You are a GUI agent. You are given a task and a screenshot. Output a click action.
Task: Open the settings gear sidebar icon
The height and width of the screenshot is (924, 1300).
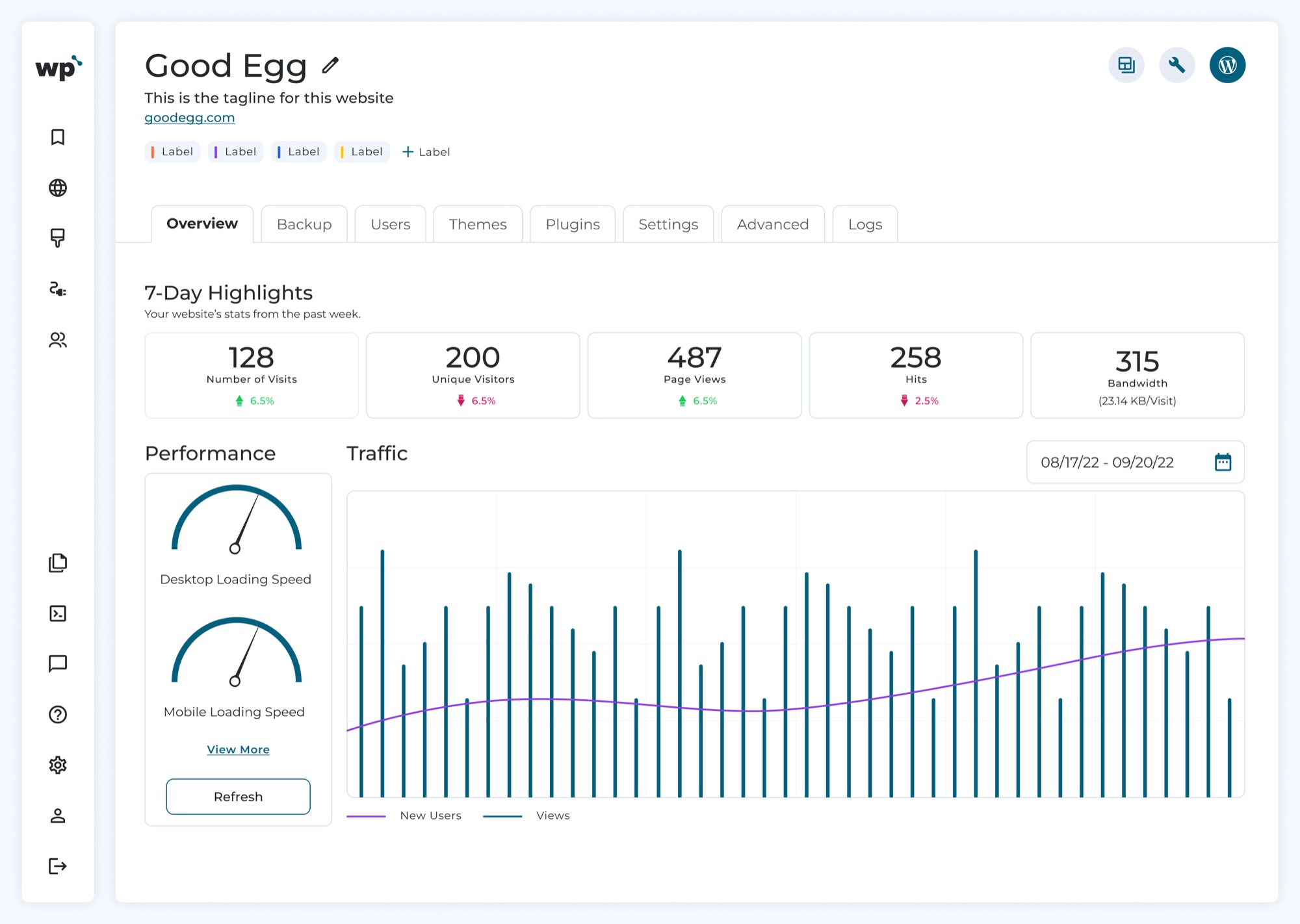pos(58,765)
